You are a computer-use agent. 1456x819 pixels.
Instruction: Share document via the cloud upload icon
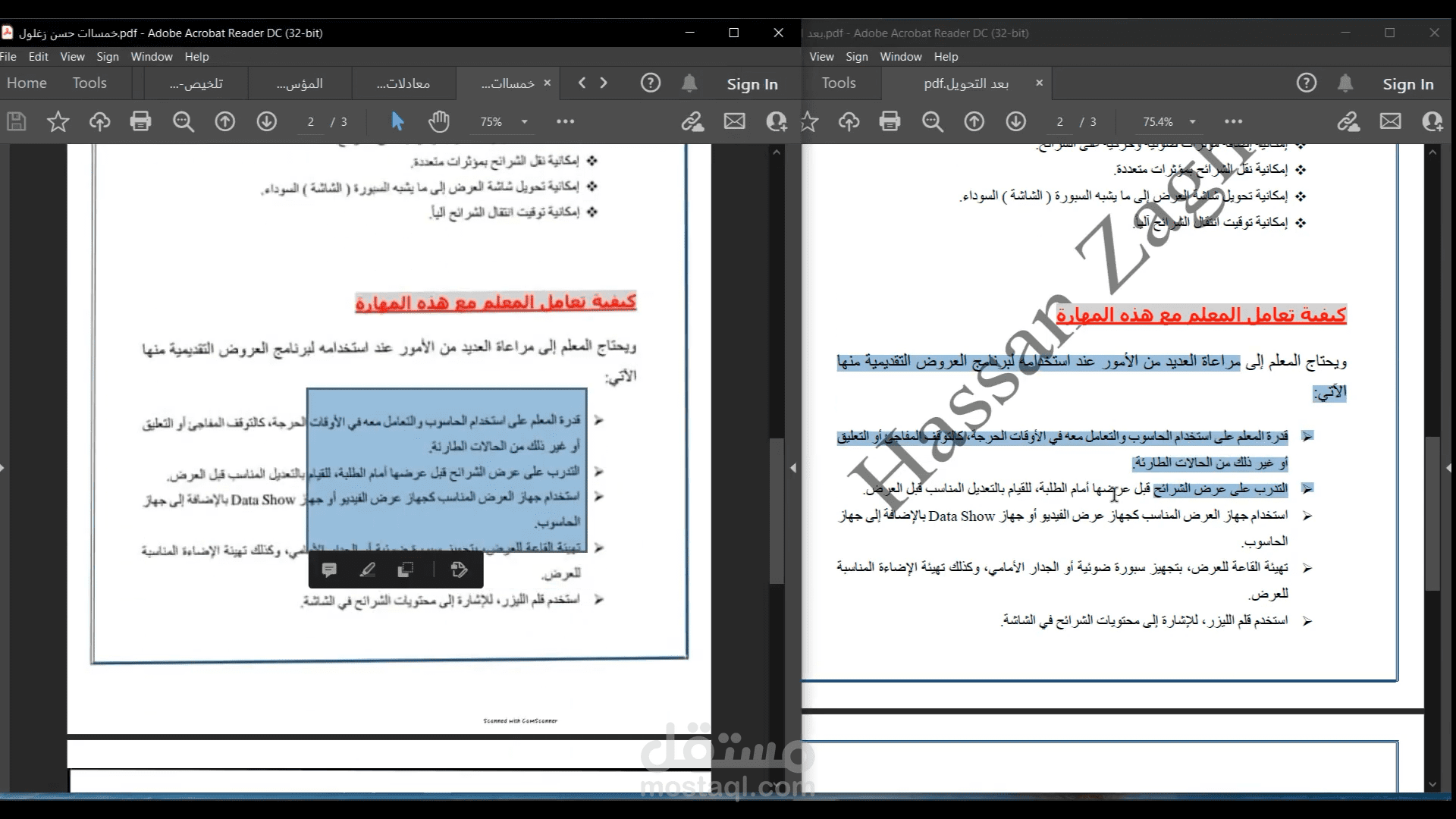[99, 121]
